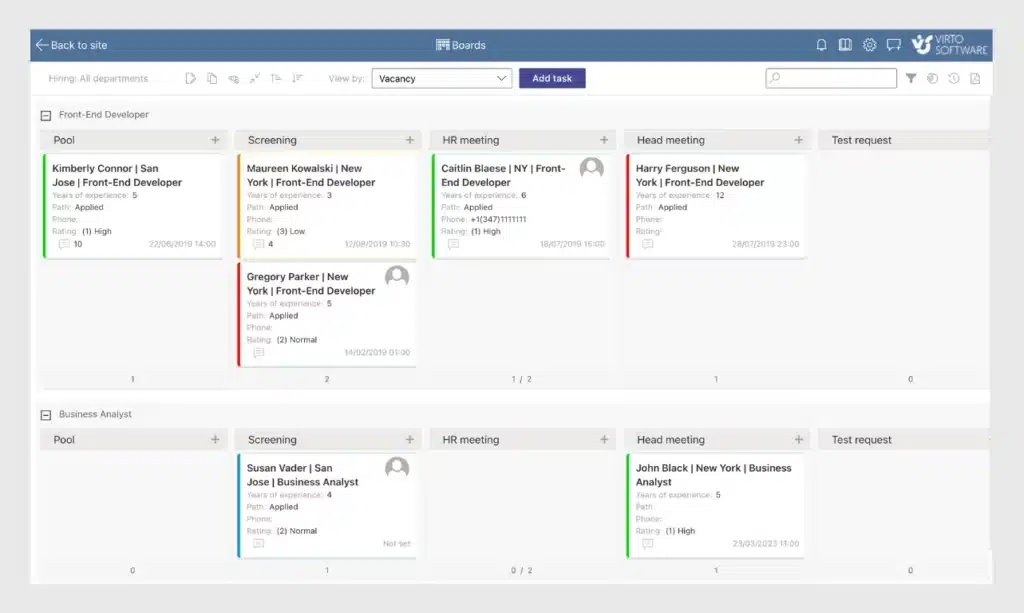Add card to Front-End Developer Screening column
Viewport: 1024px width, 613px height.
[409, 140]
